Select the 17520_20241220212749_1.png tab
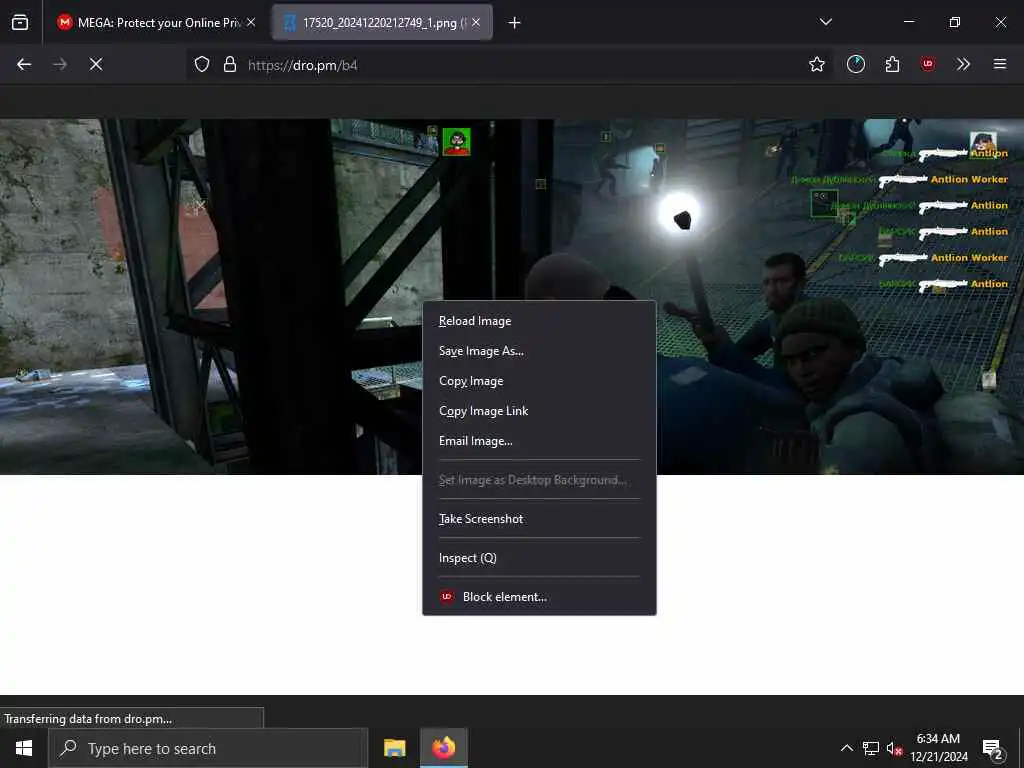Viewport: 1024px width, 768px height. coord(382,22)
